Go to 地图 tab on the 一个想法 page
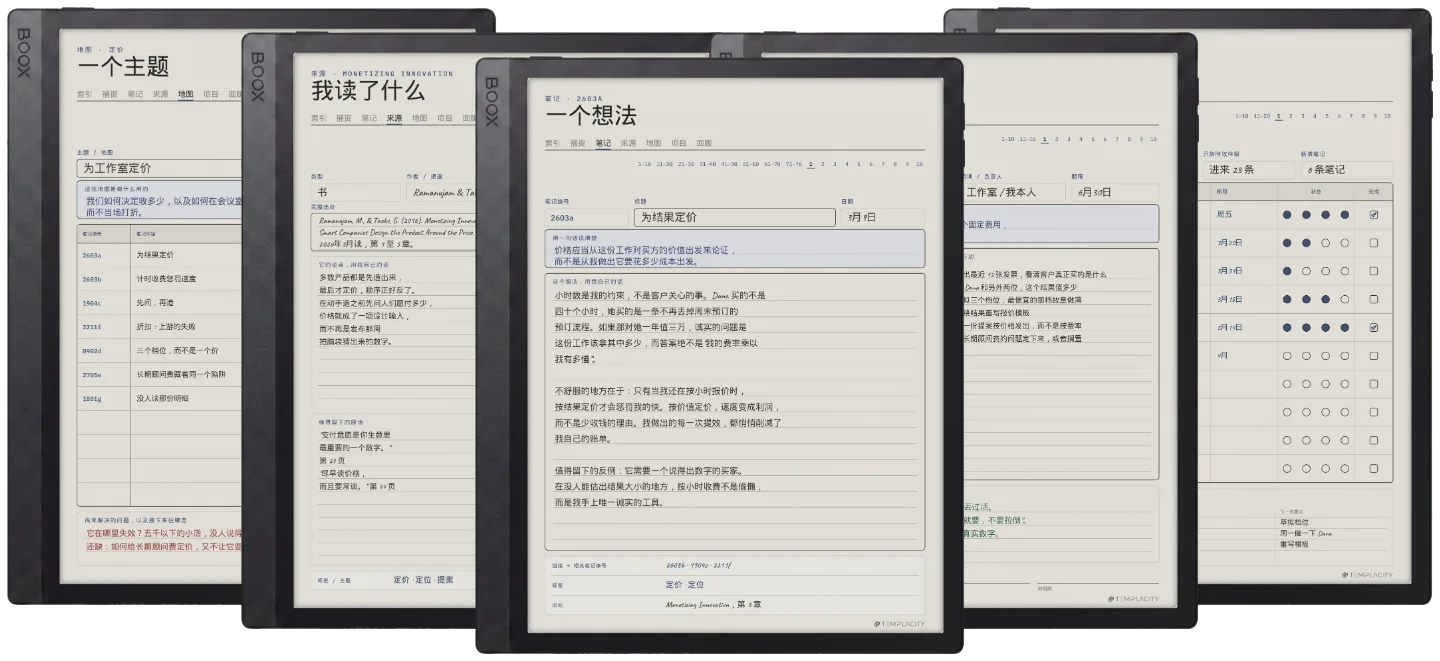The width and height of the screenshot is (1440, 661). point(653,143)
